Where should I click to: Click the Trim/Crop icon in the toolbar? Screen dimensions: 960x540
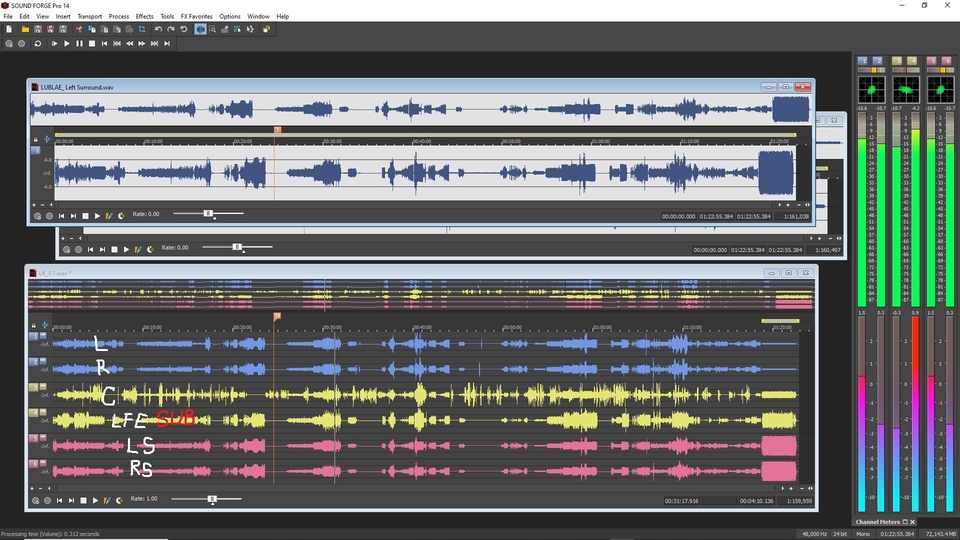pyautogui.click(x=141, y=29)
